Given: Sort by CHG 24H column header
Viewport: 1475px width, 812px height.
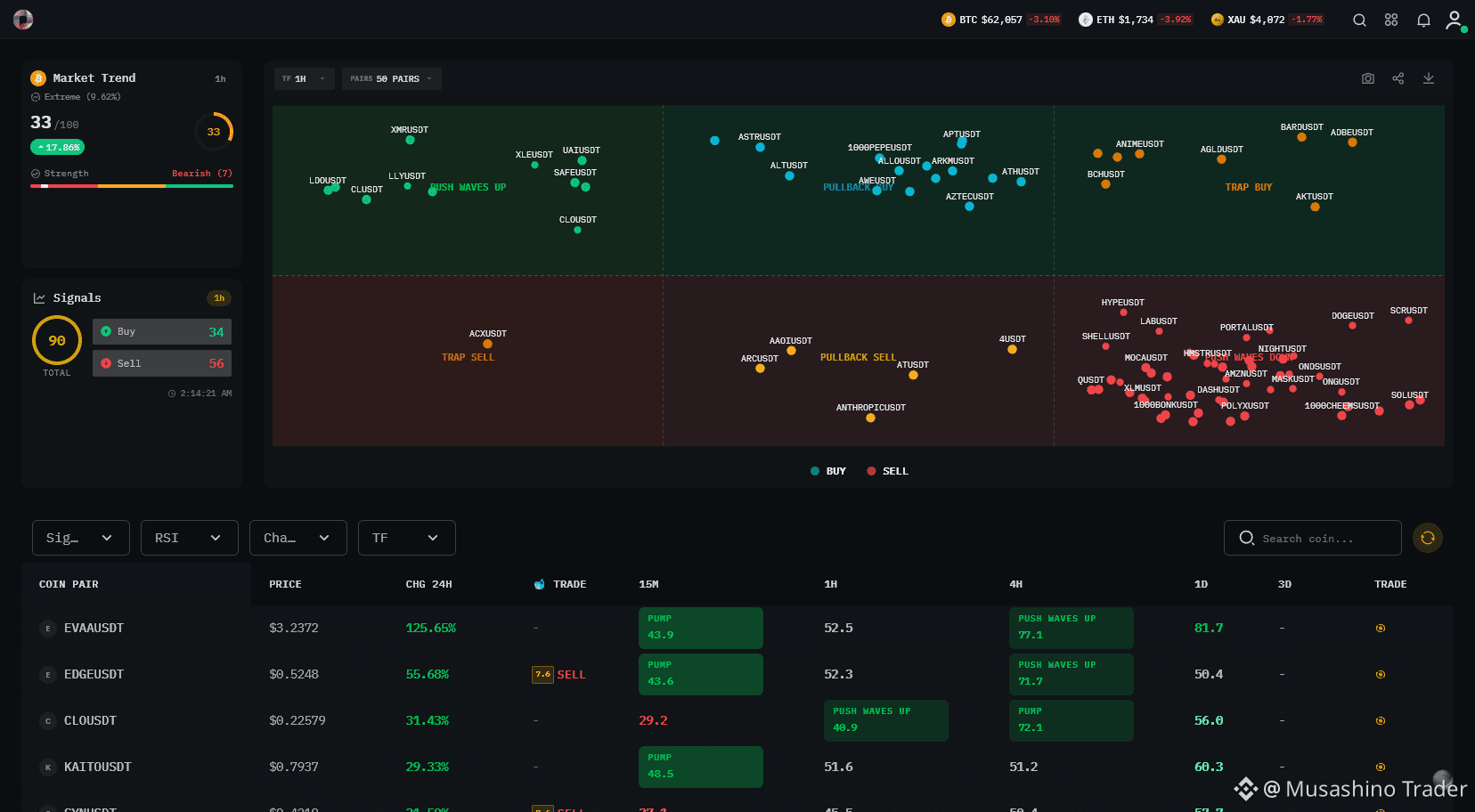Looking at the screenshot, I should coord(428,584).
